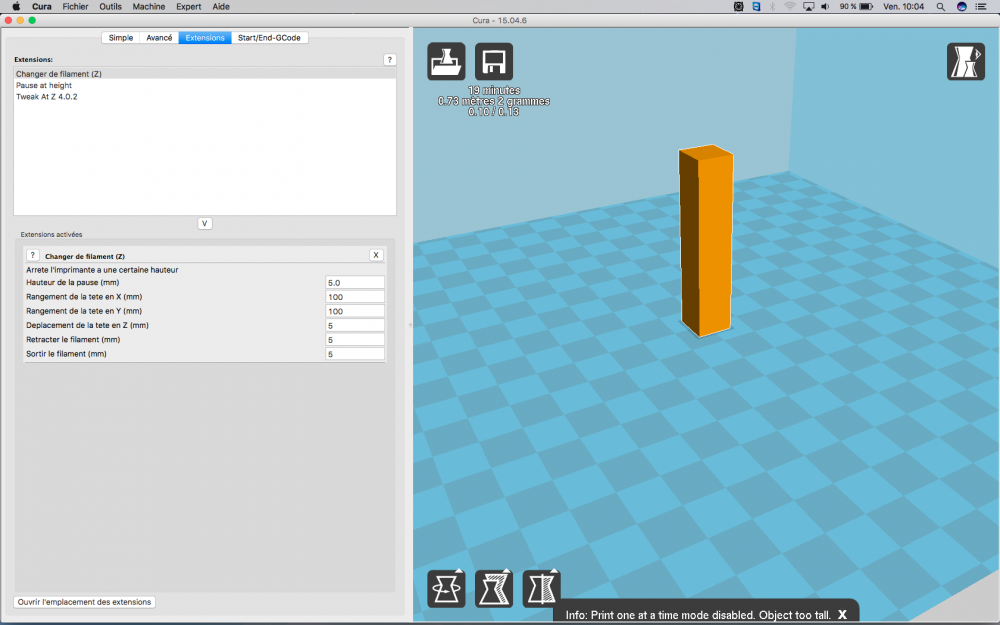Click the 'Hauteur de la pause (mm)' field
The width and height of the screenshot is (1000, 625).
(355, 283)
